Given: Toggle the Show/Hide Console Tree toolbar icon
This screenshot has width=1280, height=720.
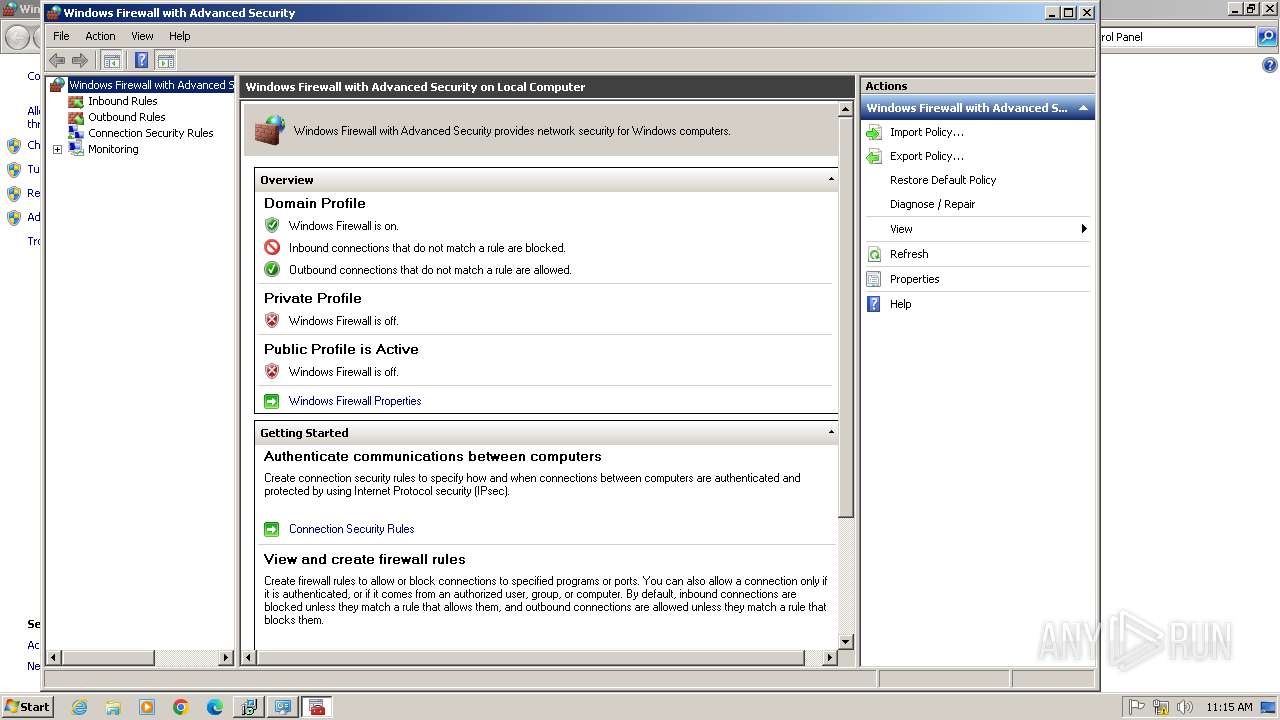Looking at the screenshot, I should [112, 60].
